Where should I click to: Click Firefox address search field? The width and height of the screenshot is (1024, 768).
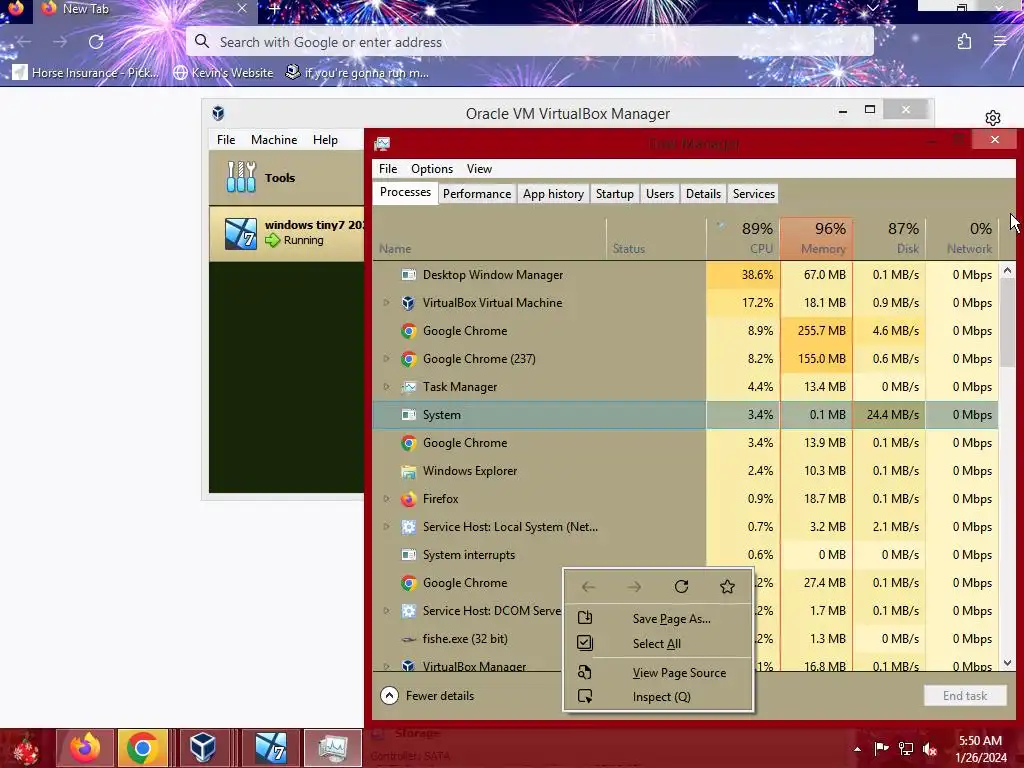pos(530,42)
